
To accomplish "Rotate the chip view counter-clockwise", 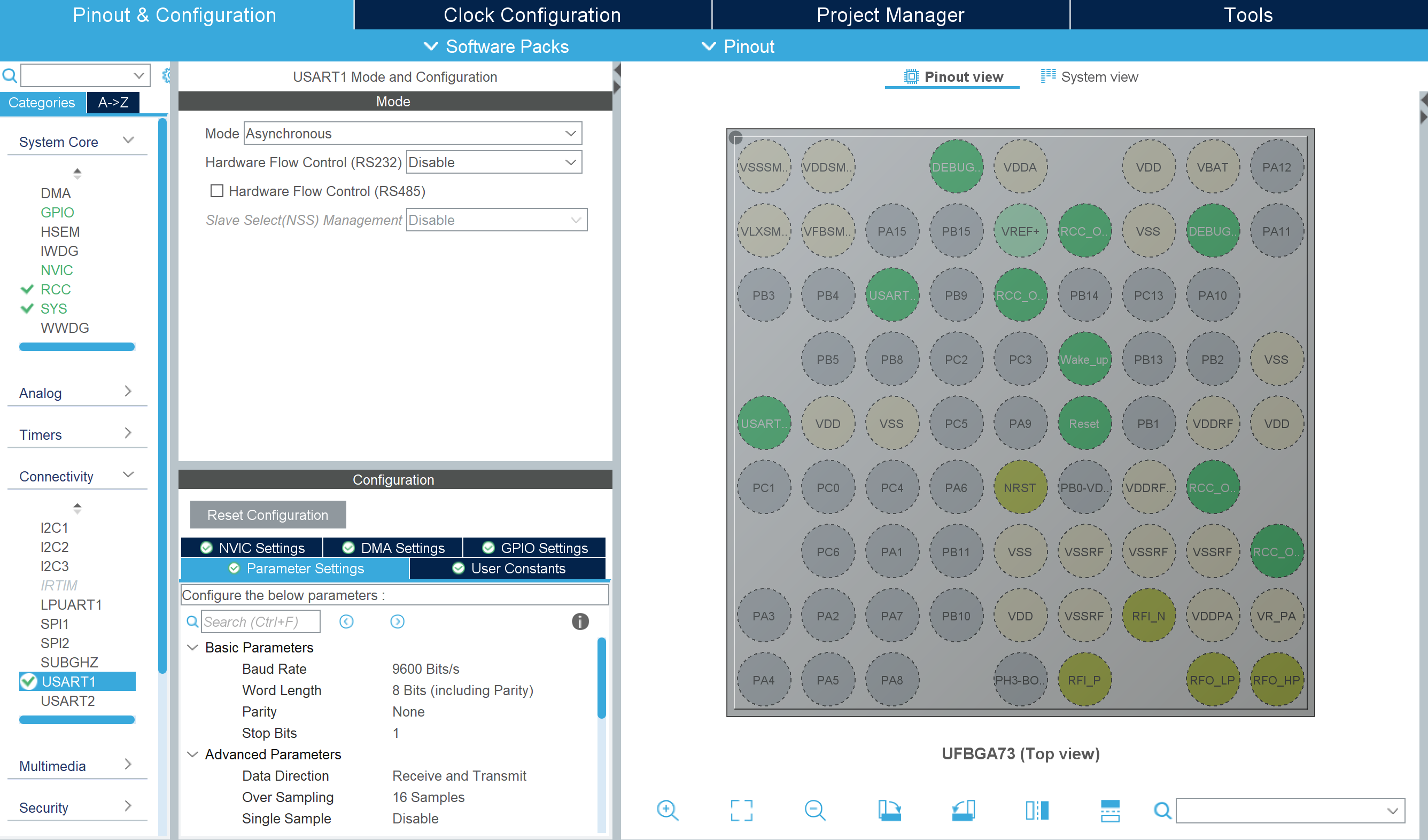I will click(963, 810).
